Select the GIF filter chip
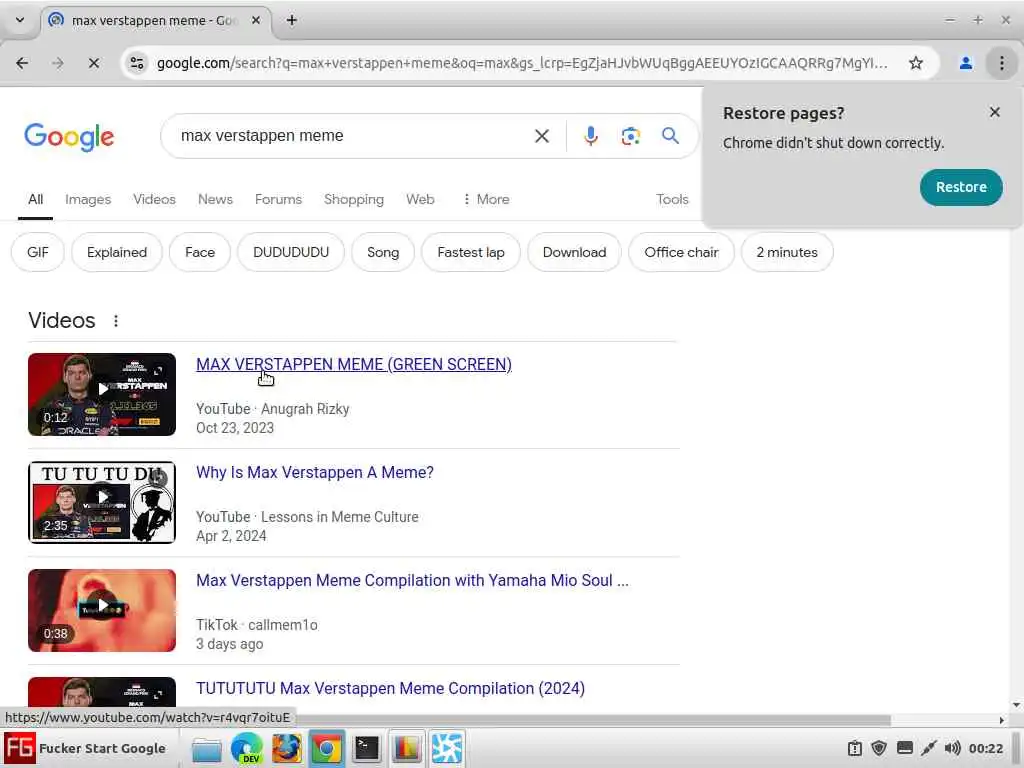1024x768 pixels. [38, 252]
